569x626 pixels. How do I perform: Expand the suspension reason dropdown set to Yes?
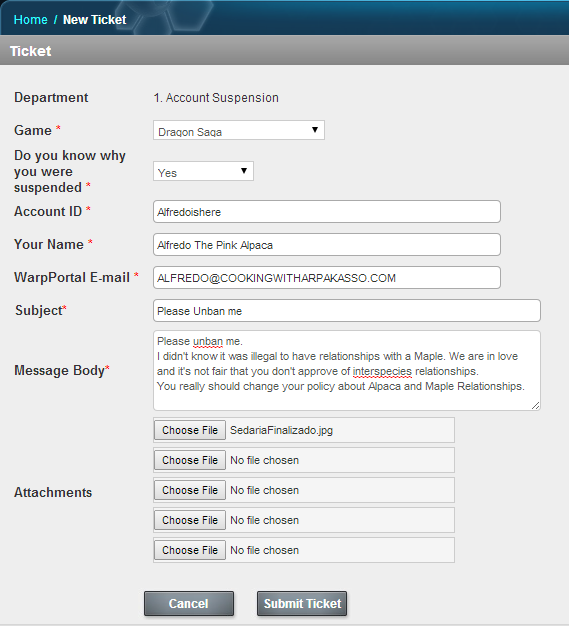pyautogui.click(x=203, y=171)
